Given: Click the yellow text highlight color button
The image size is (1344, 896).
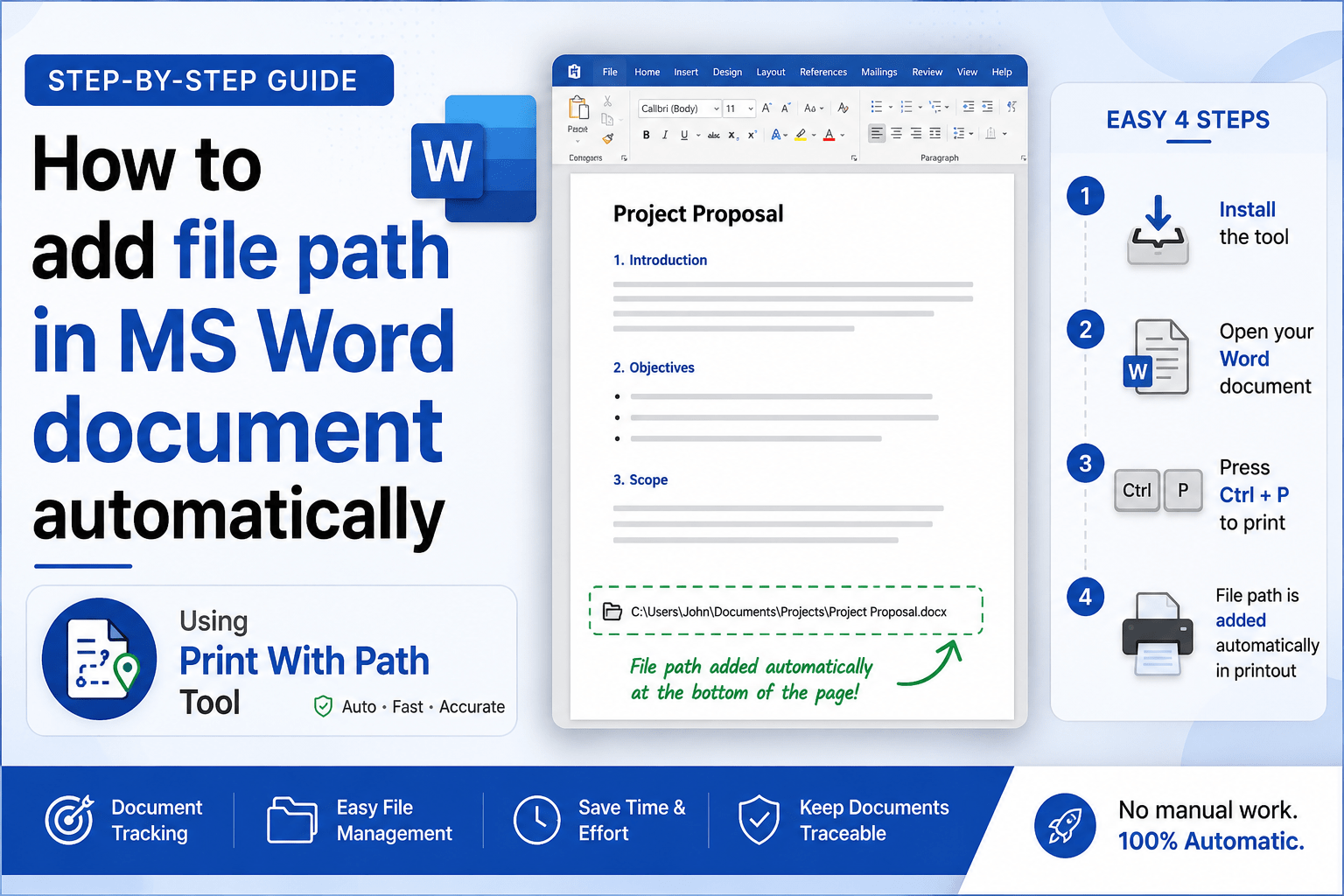Looking at the screenshot, I should [801, 135].
